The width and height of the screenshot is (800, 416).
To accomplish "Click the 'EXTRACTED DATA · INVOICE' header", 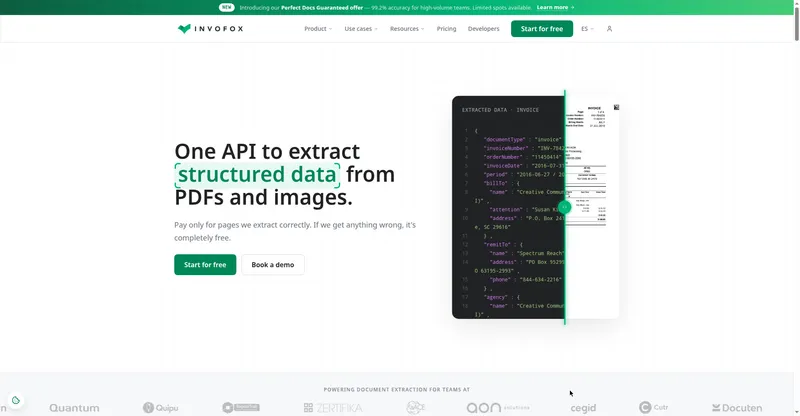I will click(x=500, y=110).
